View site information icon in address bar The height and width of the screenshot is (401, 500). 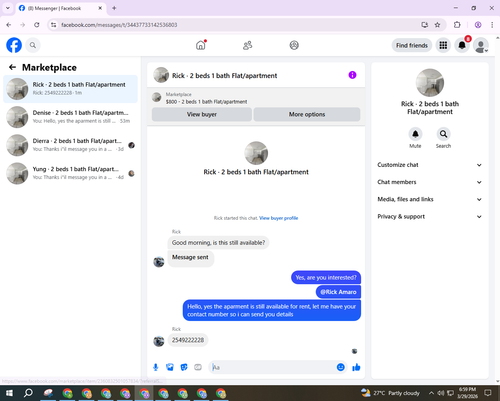pyautogui.click(x=54, y=25)
